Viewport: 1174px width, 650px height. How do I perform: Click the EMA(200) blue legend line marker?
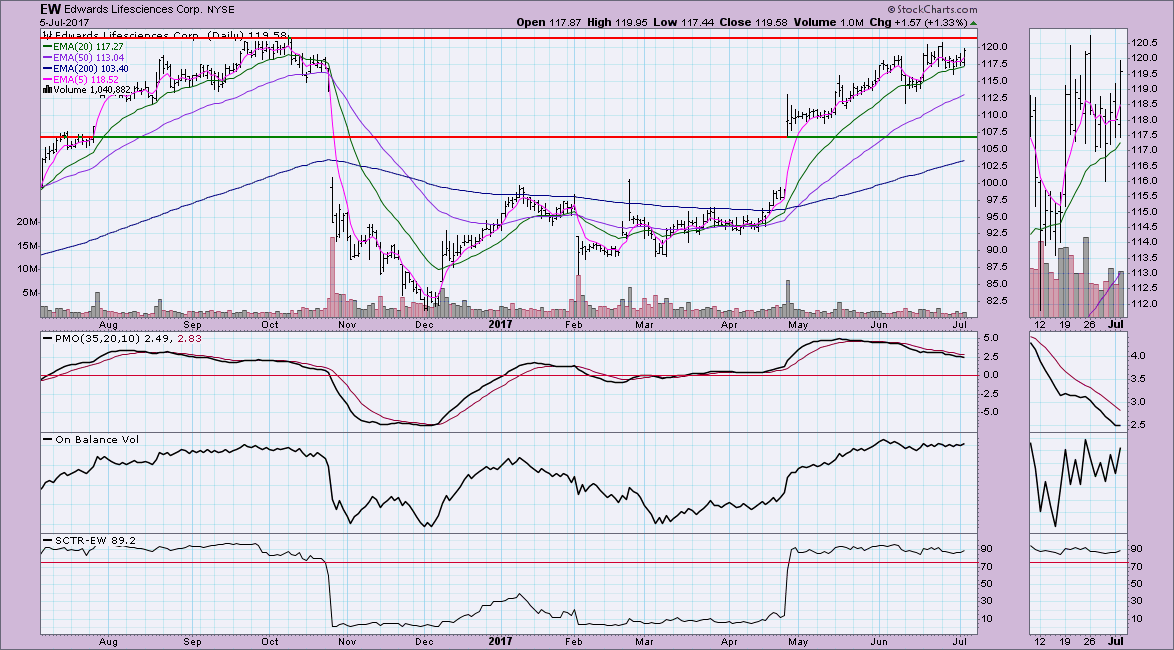46,68
